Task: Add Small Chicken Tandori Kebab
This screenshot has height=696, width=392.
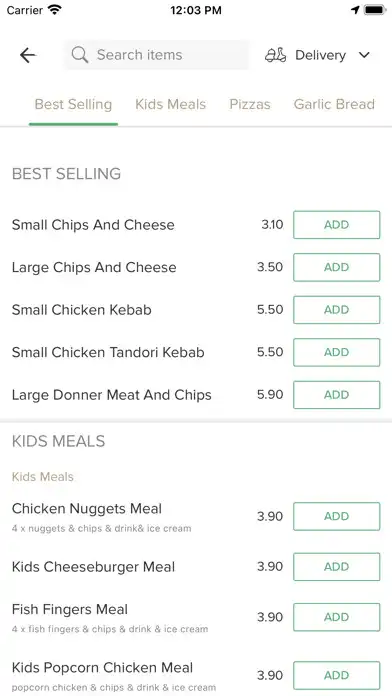Action: 337,352
